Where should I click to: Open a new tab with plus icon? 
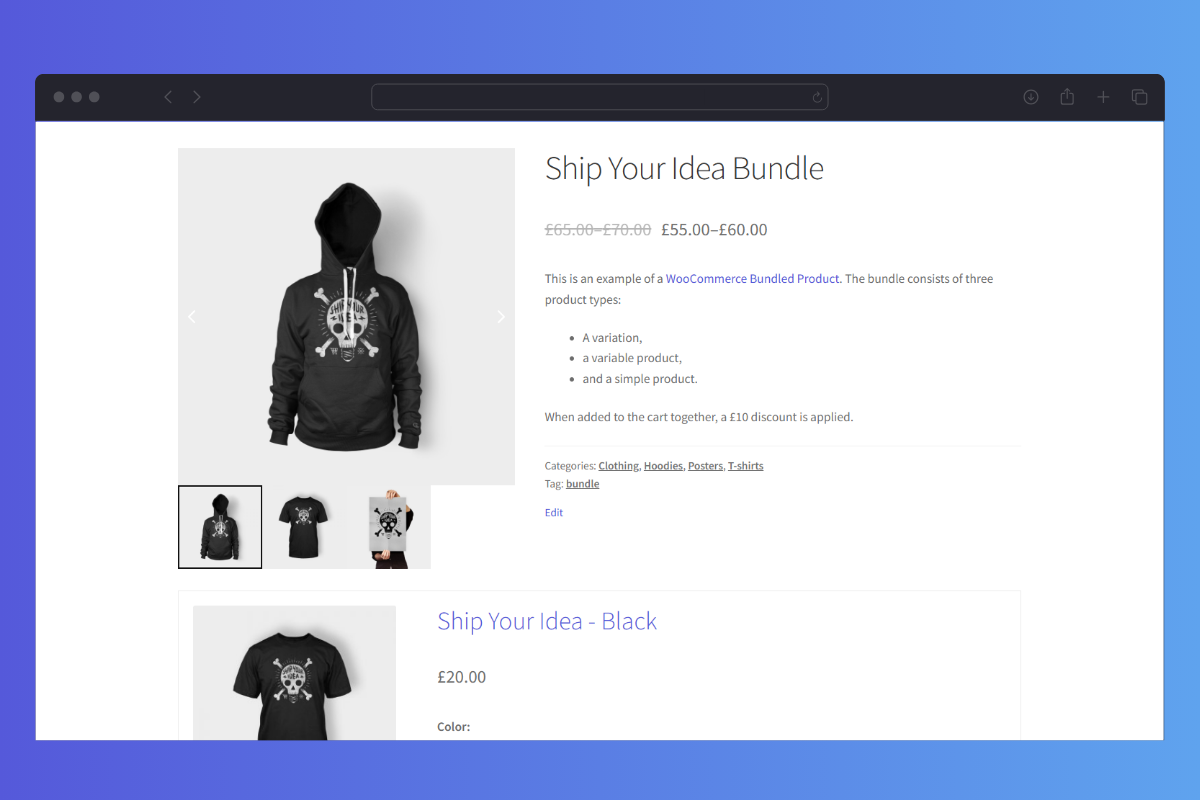pyautogui.click(x=1103, y=97)
